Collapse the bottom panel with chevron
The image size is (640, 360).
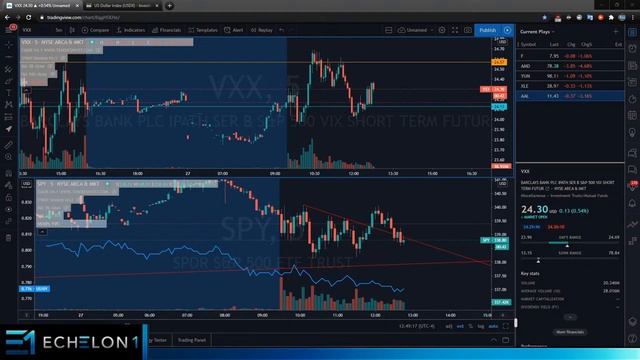coord(494,340)
